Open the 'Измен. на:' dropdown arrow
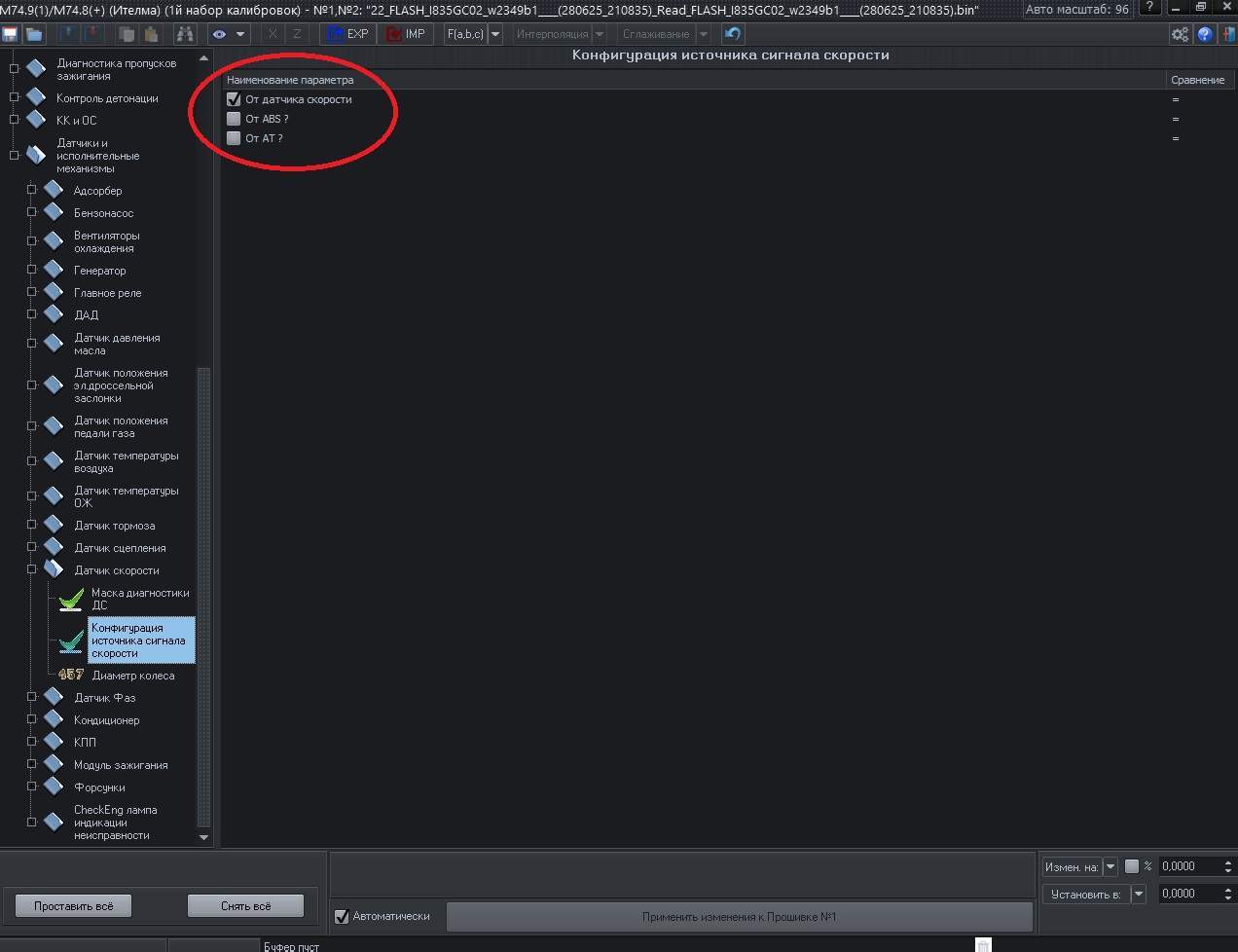The image size is (1238, 952). pos(1111,866)
